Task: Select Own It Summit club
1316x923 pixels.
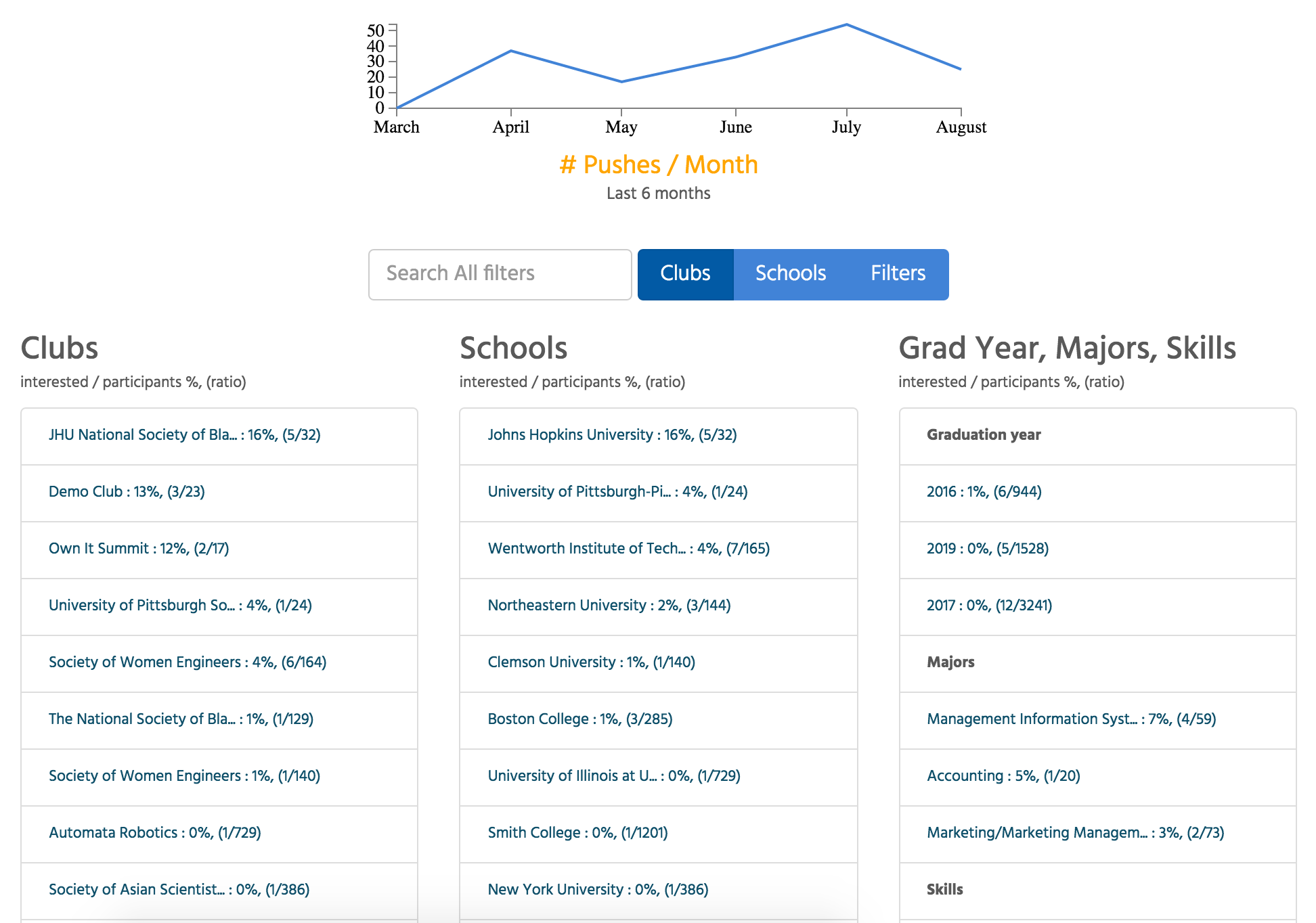Action: (x=139, y=549)
